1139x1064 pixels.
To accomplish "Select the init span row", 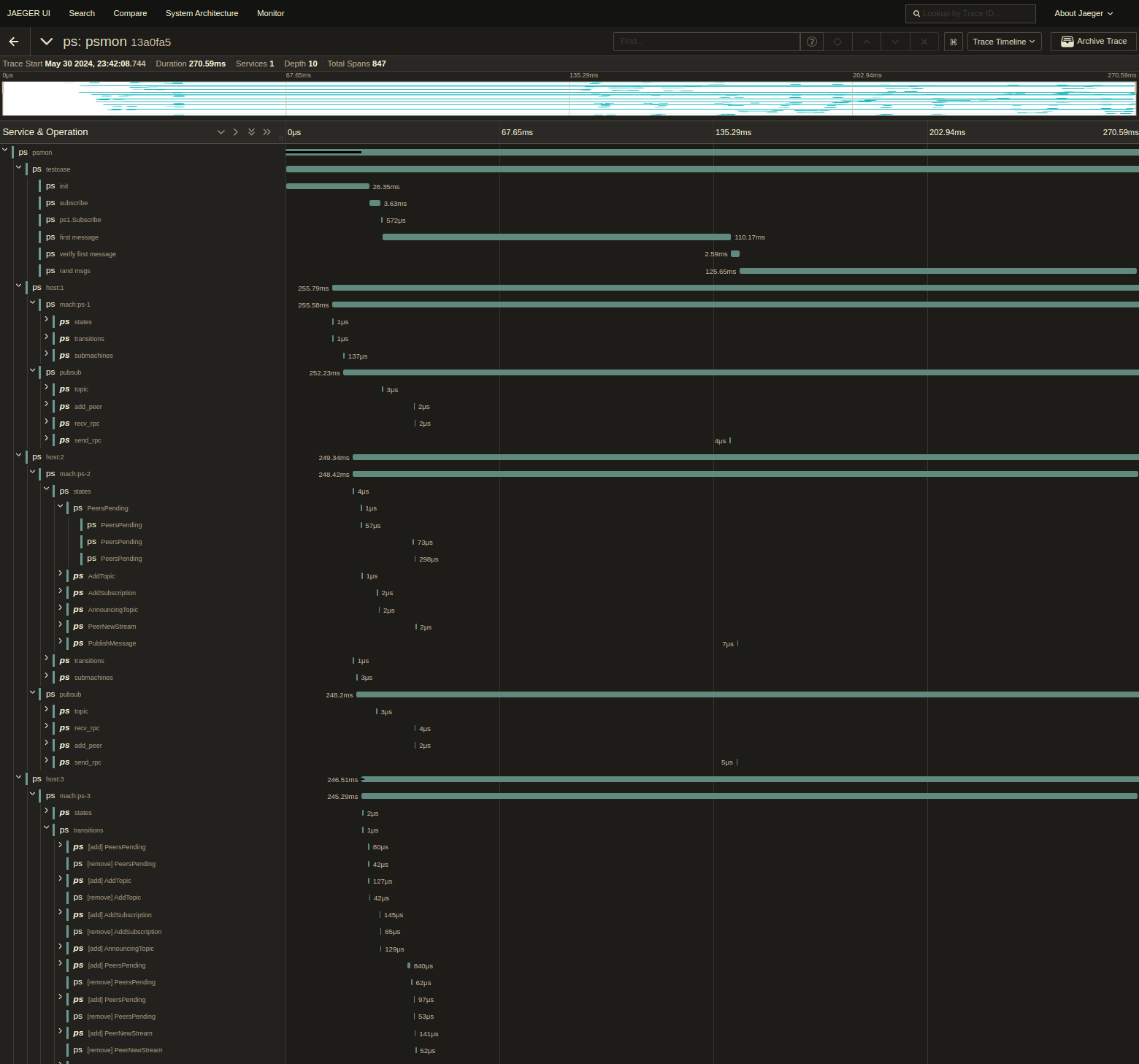I will point(161,186).
